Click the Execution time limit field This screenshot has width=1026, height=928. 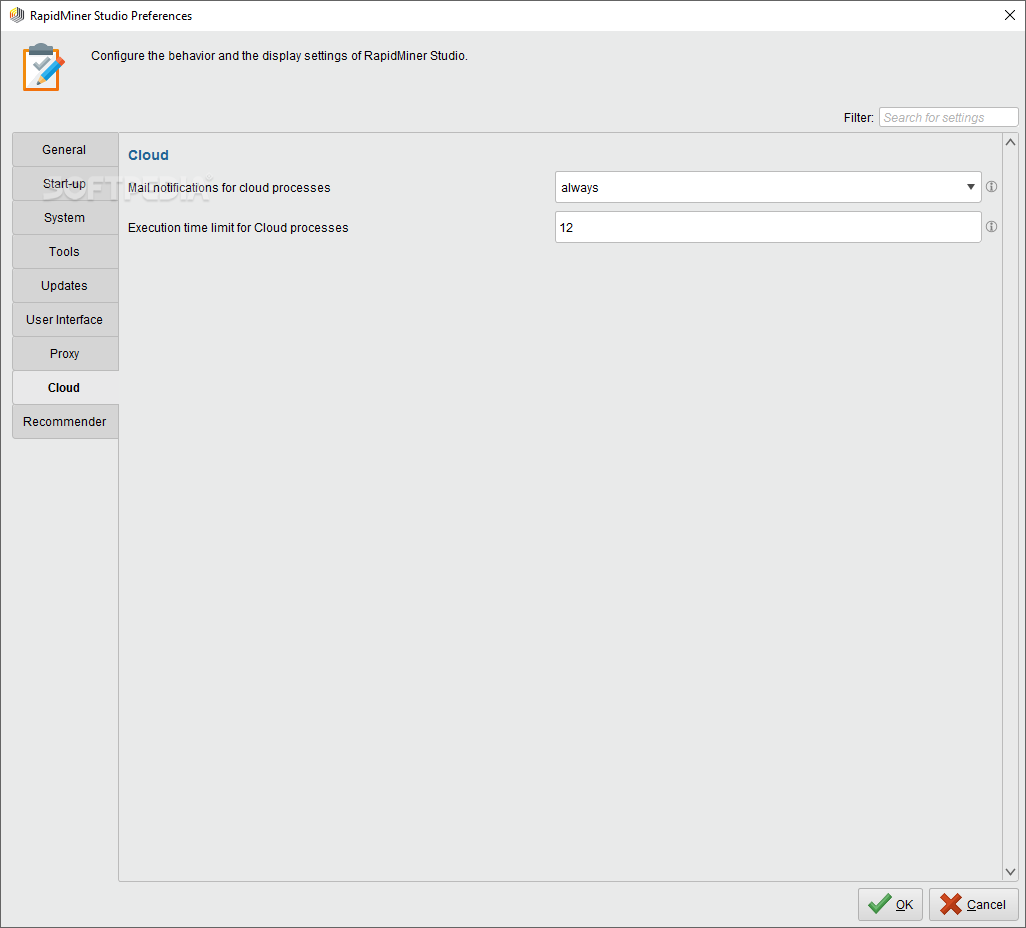pos(768,227)
